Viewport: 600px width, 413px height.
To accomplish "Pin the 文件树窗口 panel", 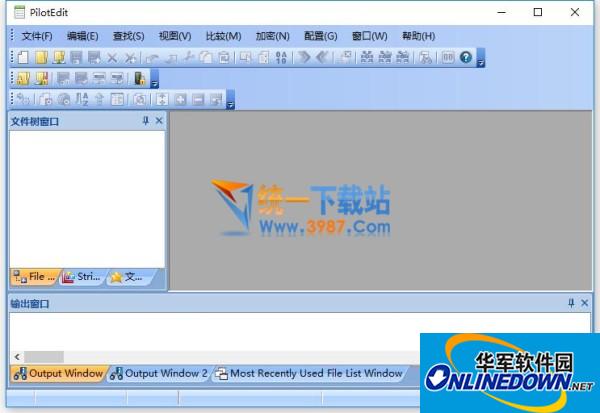I will click(145, 121).
